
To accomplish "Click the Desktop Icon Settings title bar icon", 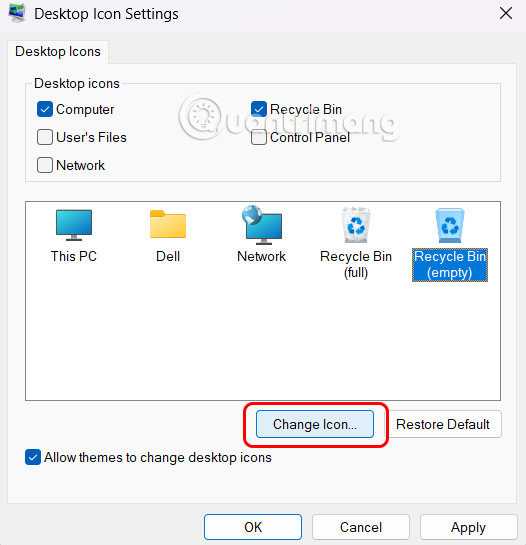I will [x=17, y=13].
